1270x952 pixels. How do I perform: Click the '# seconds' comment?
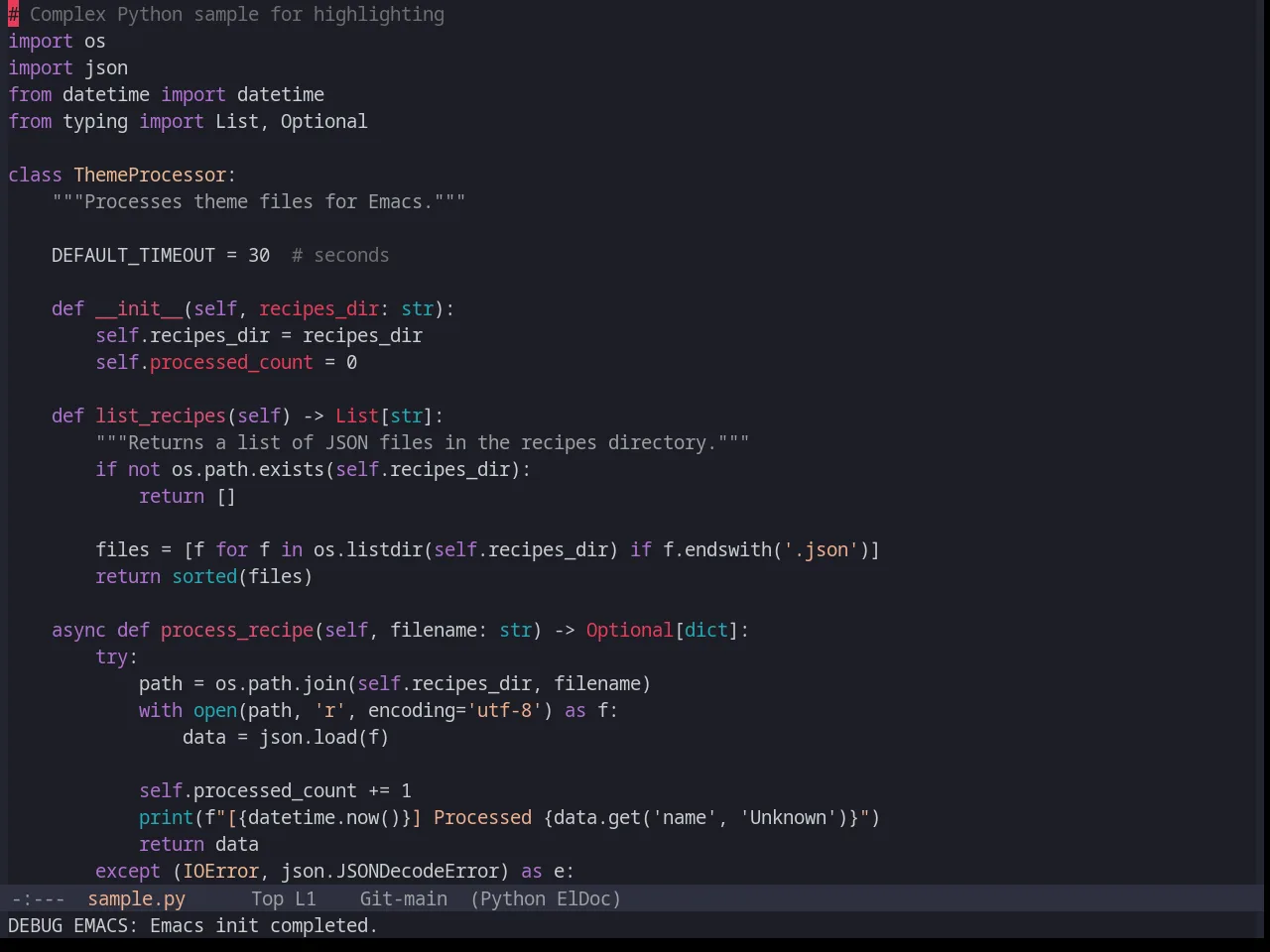coord(340,255)
